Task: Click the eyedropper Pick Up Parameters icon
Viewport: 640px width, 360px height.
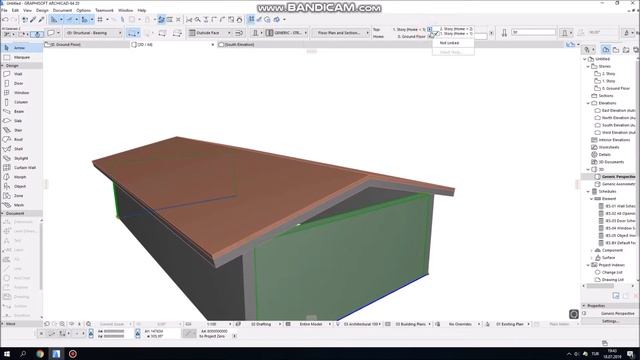Action: (33, 20)
